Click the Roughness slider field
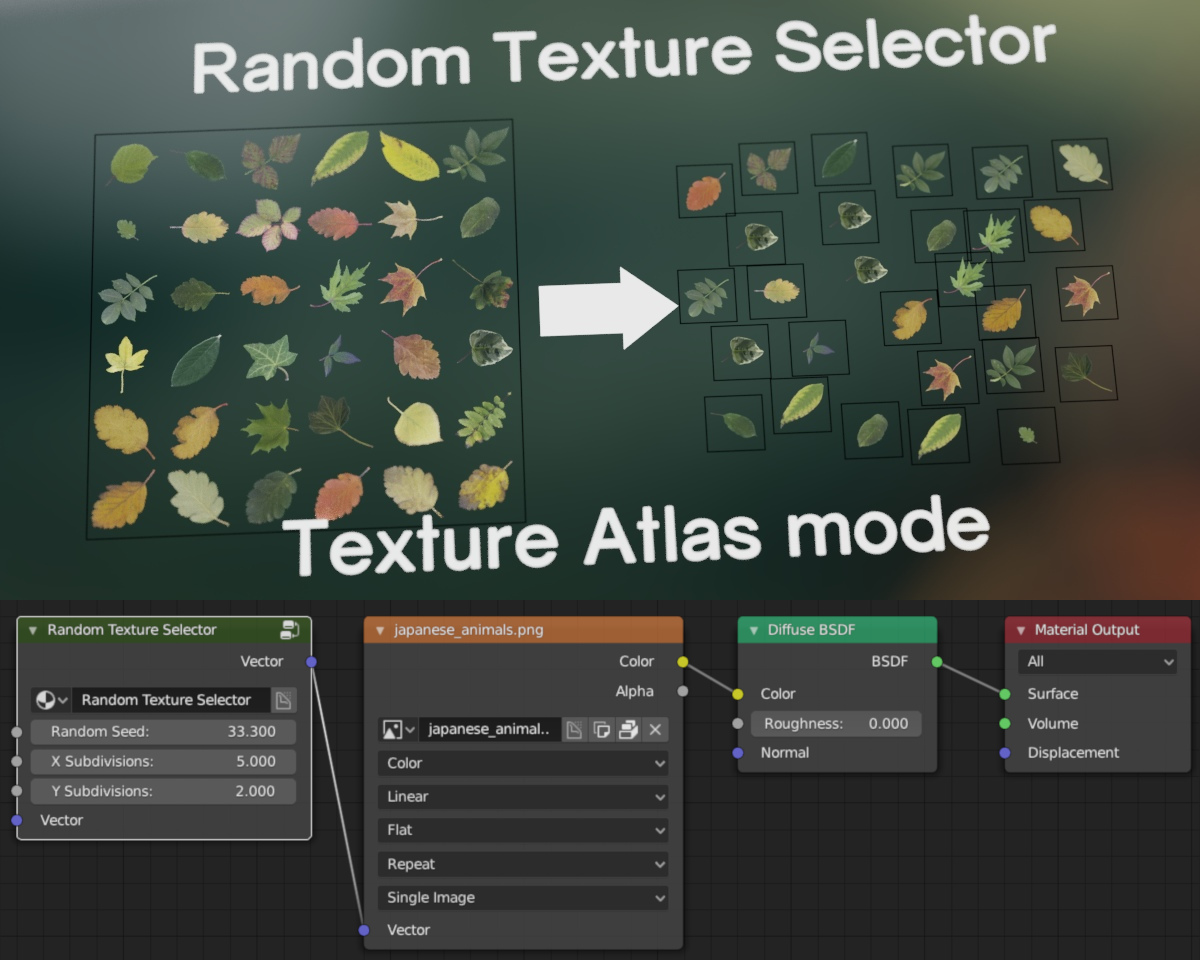The height and width of the screenshot is (960, 1200). [x=836, y=723]
